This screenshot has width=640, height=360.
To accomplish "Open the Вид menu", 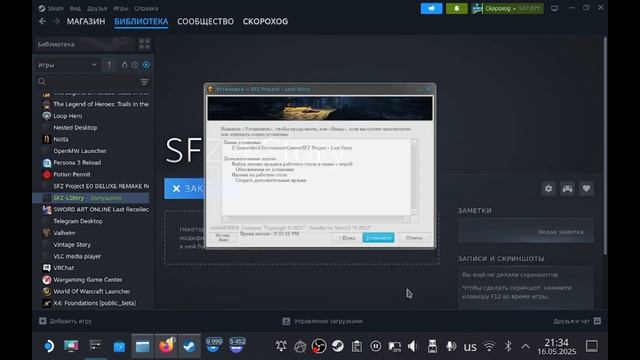I will (75, 8).
